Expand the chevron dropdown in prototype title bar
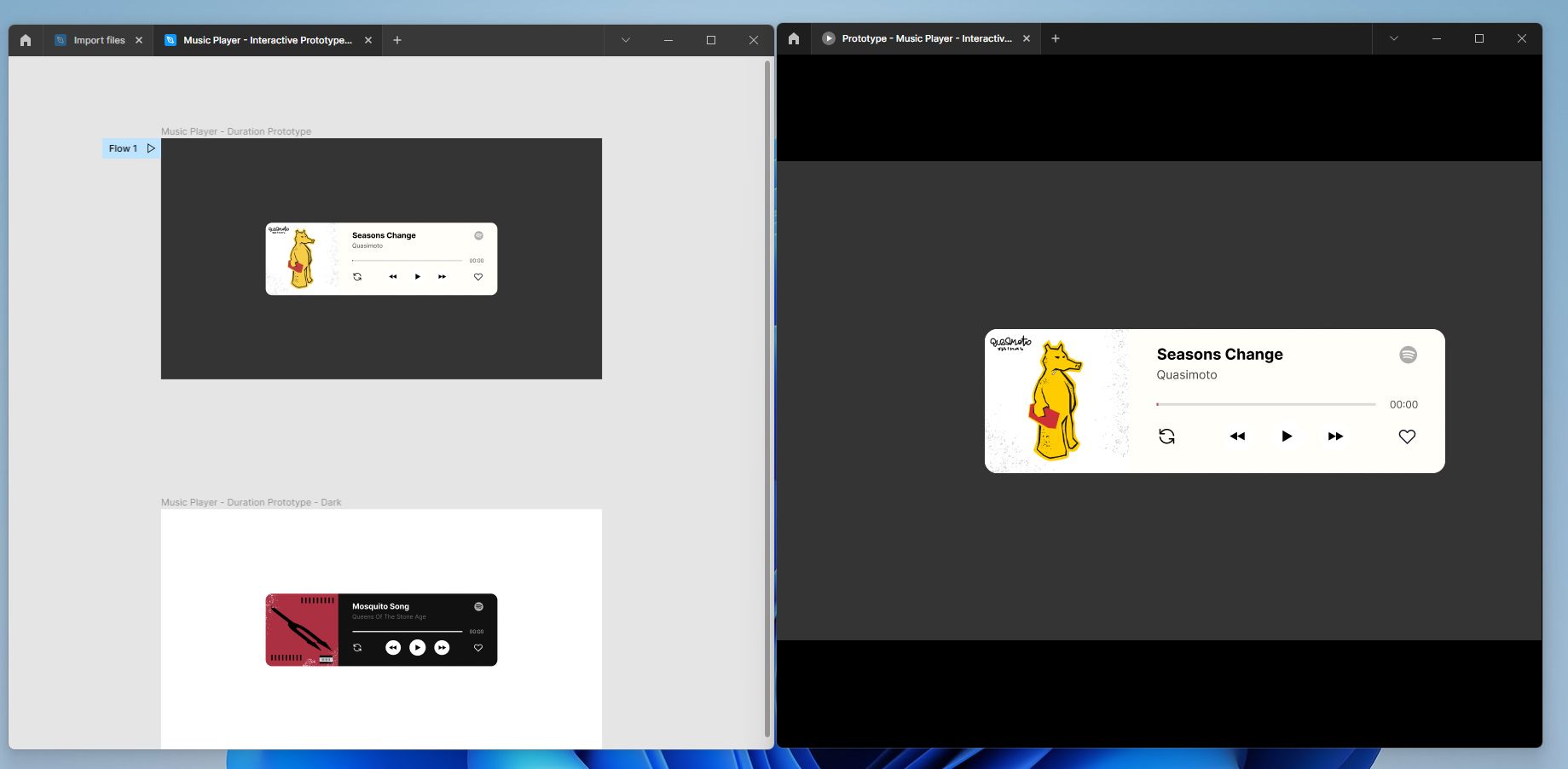1568x769 pixels. pos(1394,38)
